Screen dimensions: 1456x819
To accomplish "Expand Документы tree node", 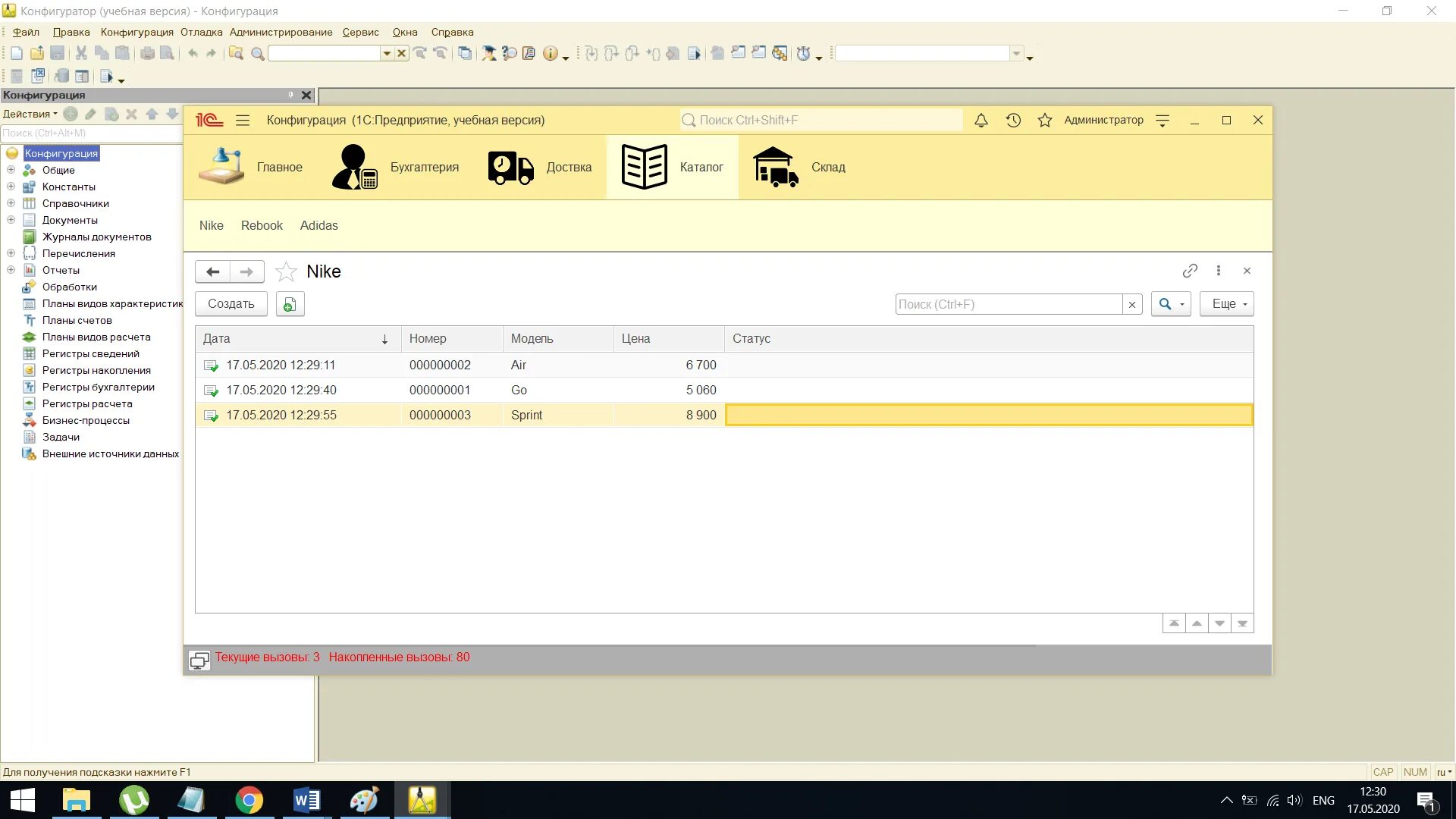I will pyautogui.click(x=11, y=220).
